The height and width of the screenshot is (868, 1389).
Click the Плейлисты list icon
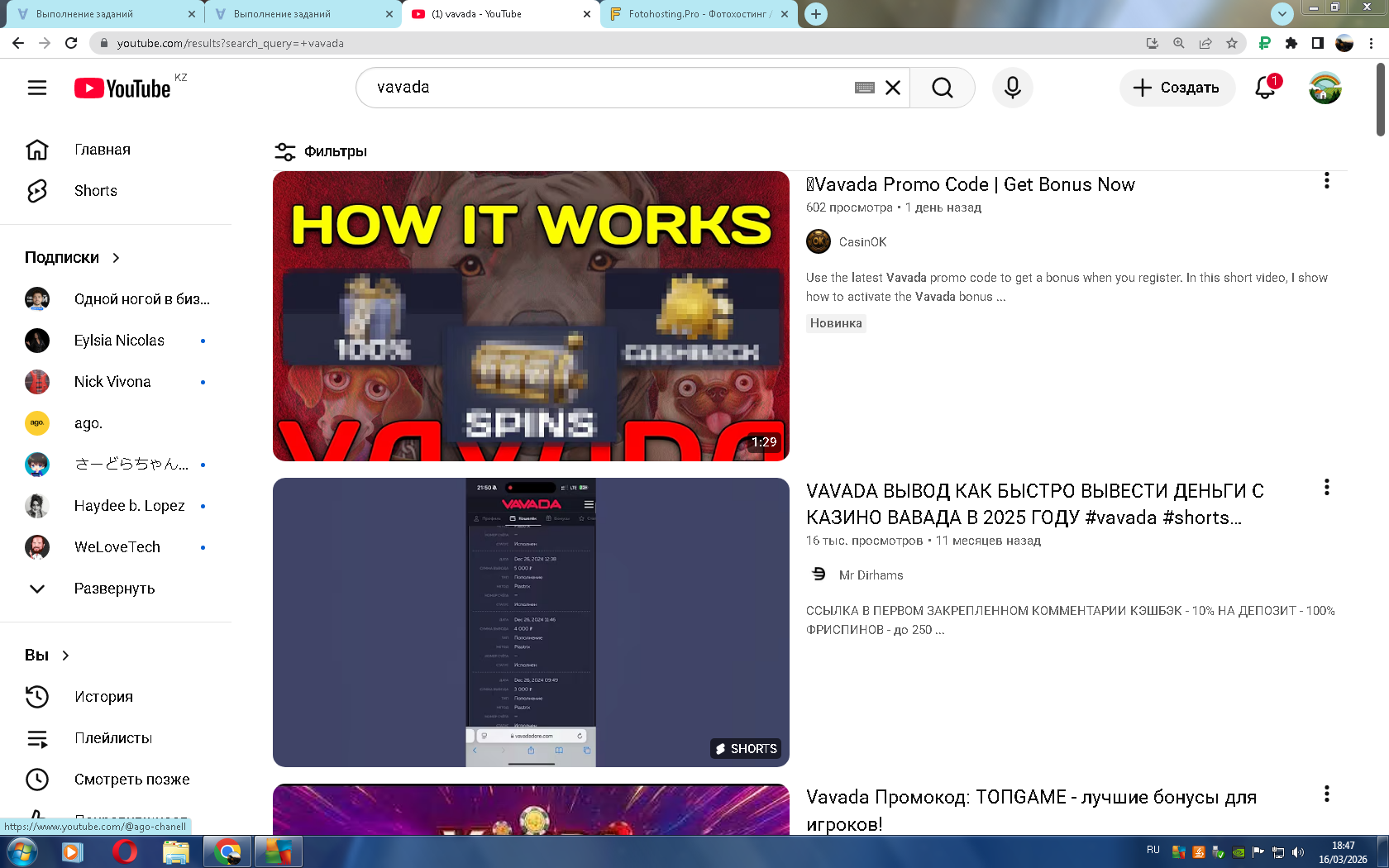click(x=37, y=738)
